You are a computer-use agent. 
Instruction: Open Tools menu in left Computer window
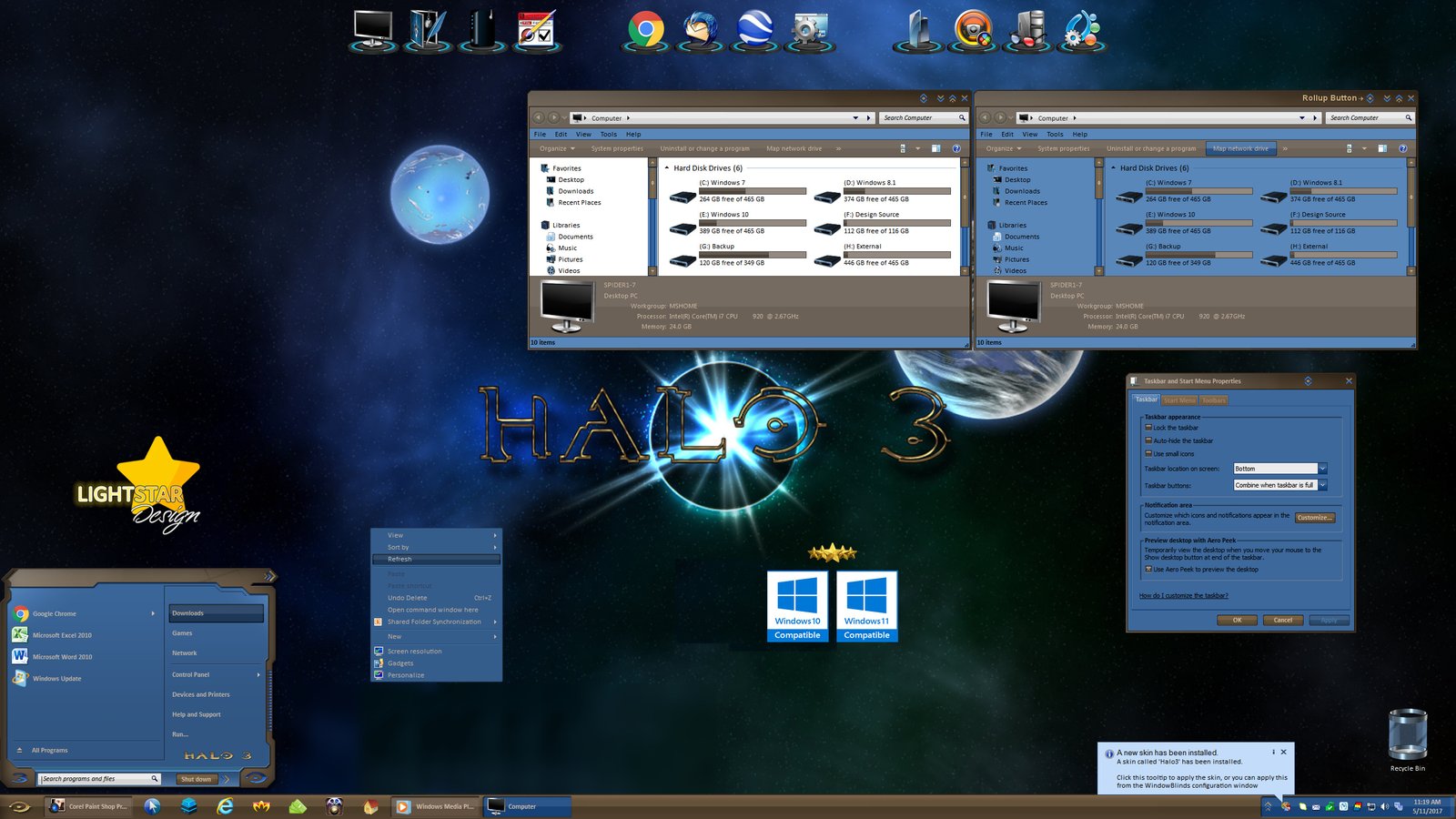coord(609,134)
